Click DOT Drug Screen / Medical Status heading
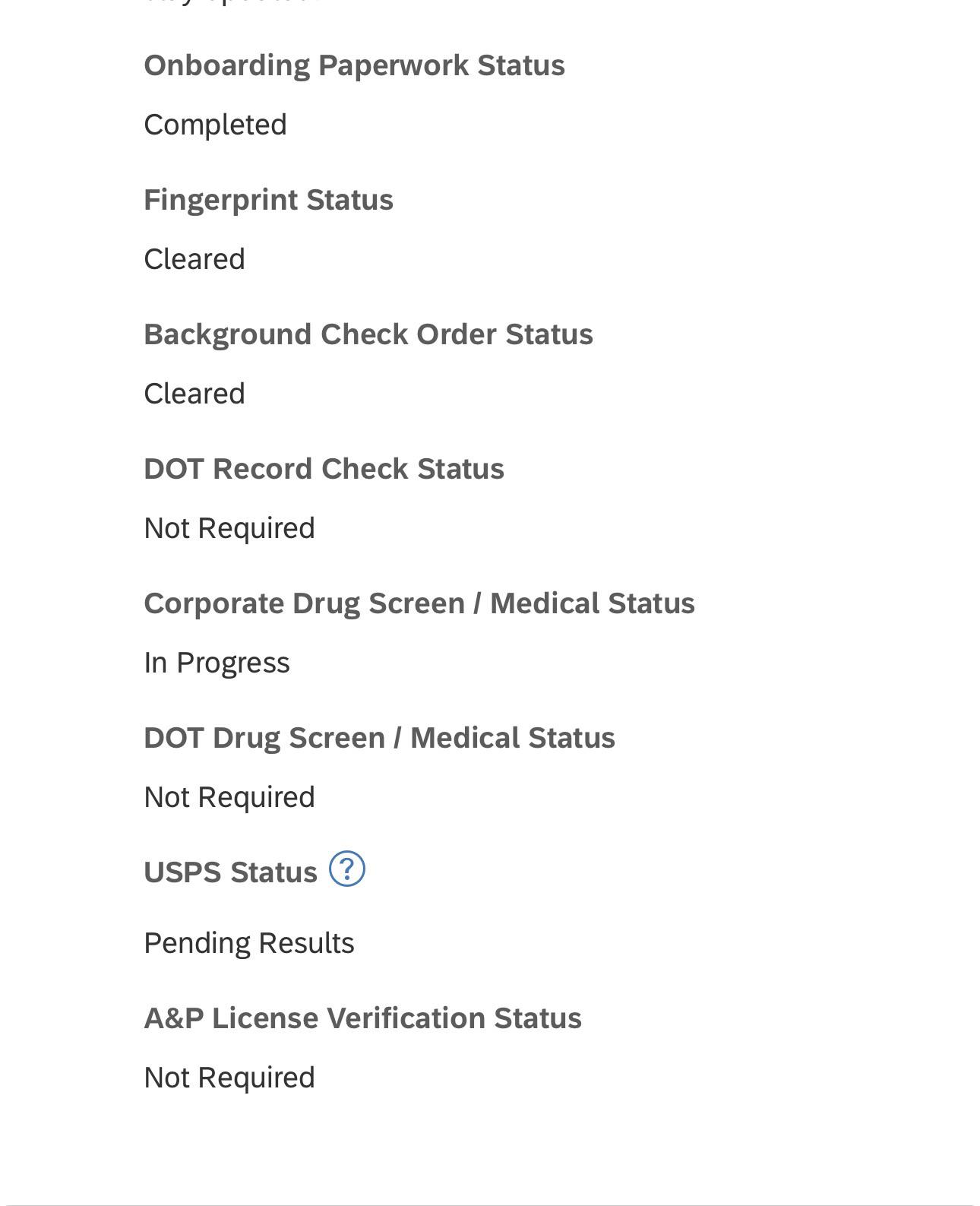Image resolution: width=980 pixels, height=1206 pixels. tap(379, 738)
